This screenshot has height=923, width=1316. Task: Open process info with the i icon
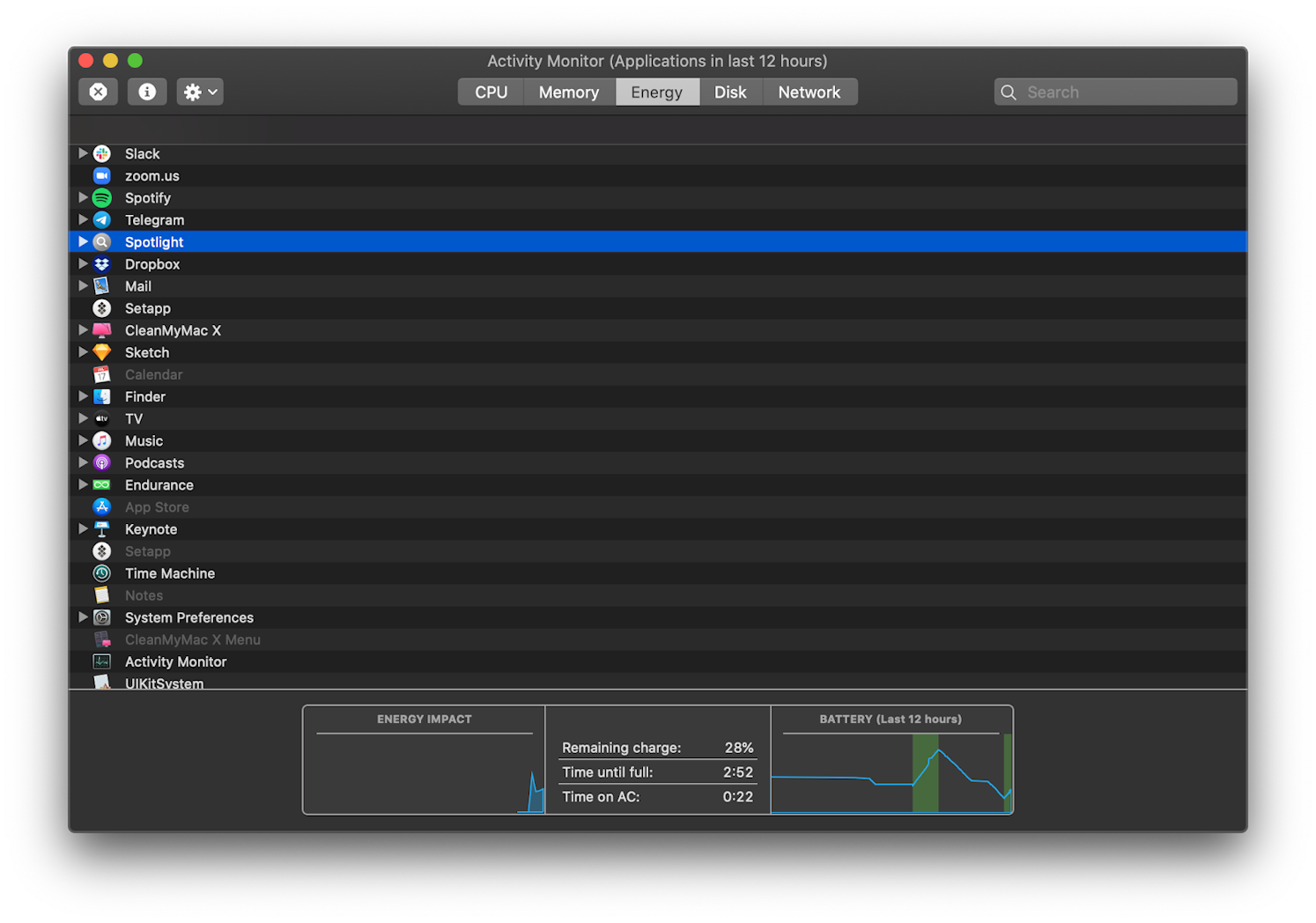coord(146,91)
